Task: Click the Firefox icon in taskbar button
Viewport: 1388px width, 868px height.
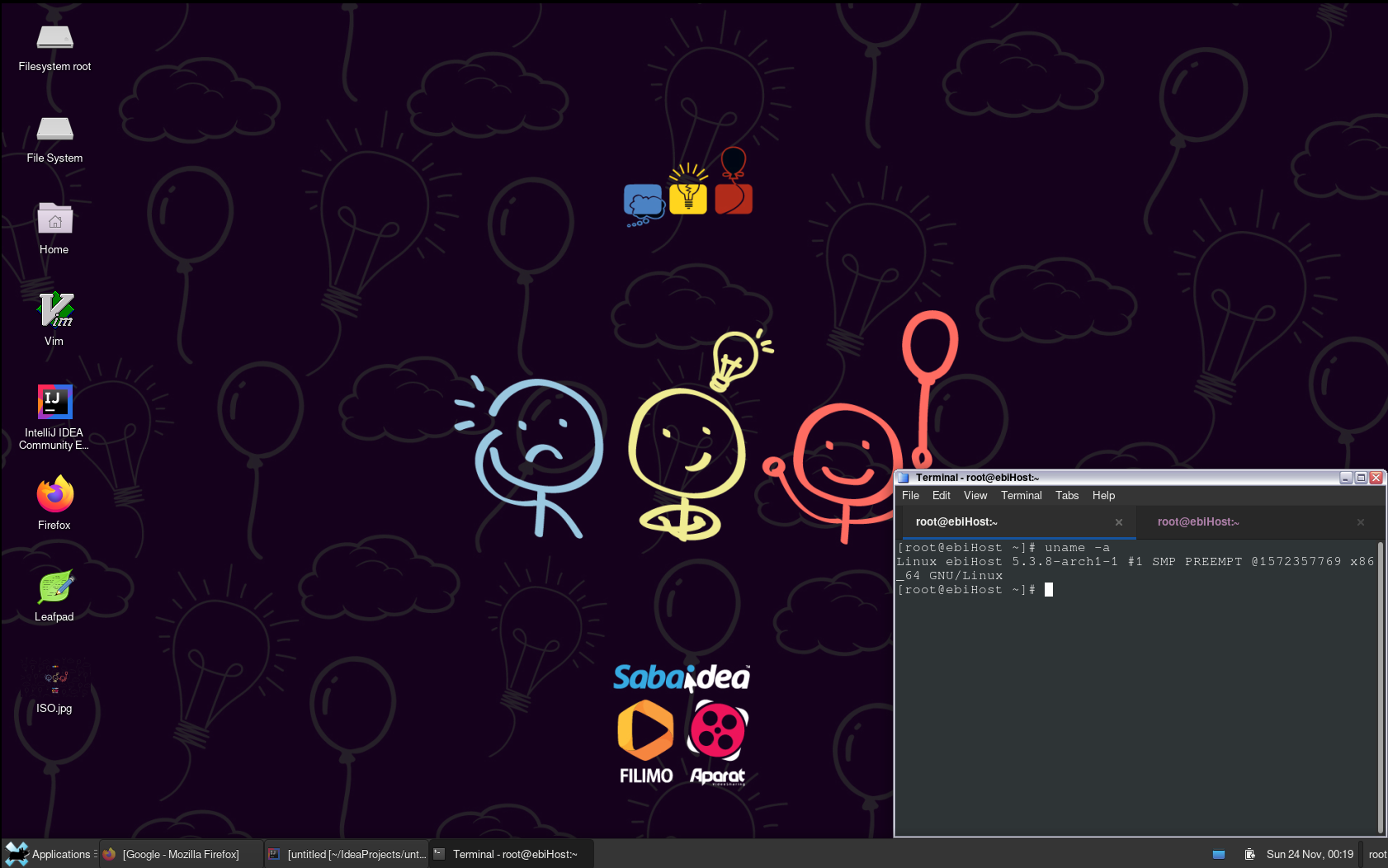Action: coord(109,854)
